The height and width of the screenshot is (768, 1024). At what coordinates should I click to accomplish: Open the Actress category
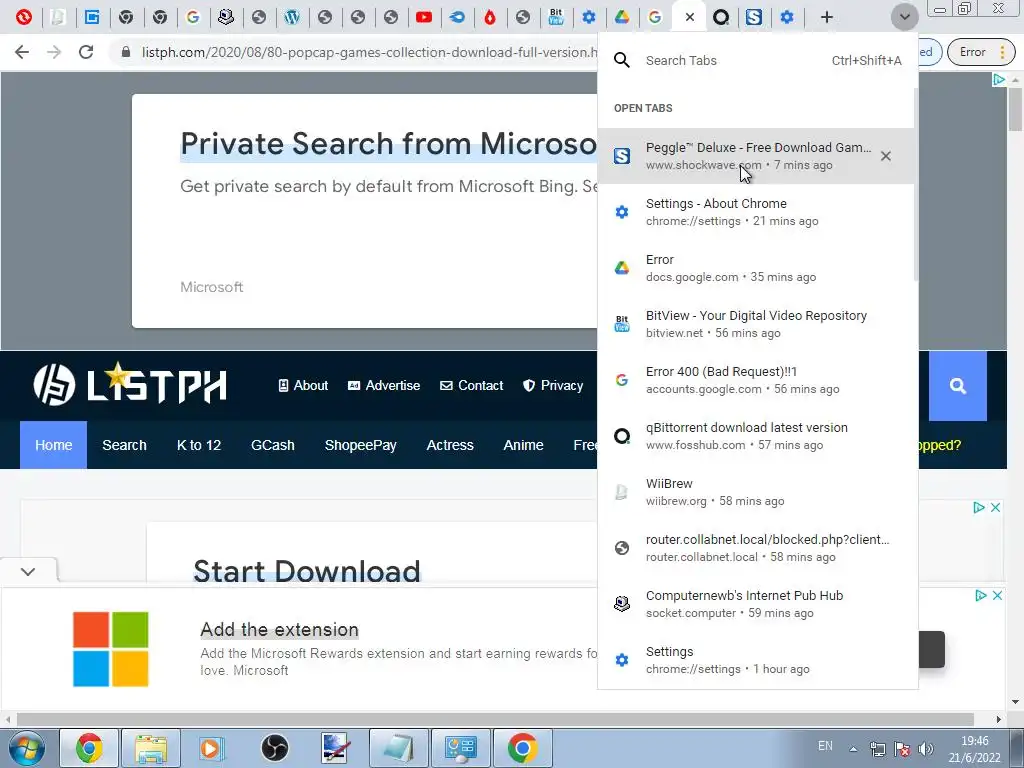coord(450,445)
